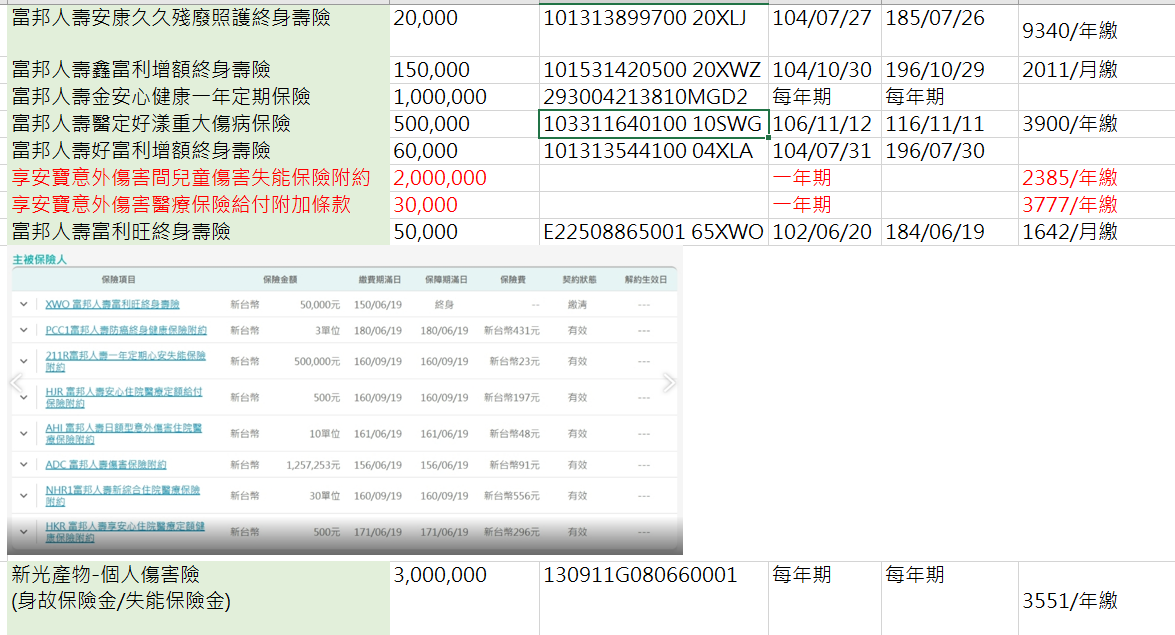Select policy number cell E22508865001 65XWO
Screen dimensions: 1175x635
pos(654,232)
